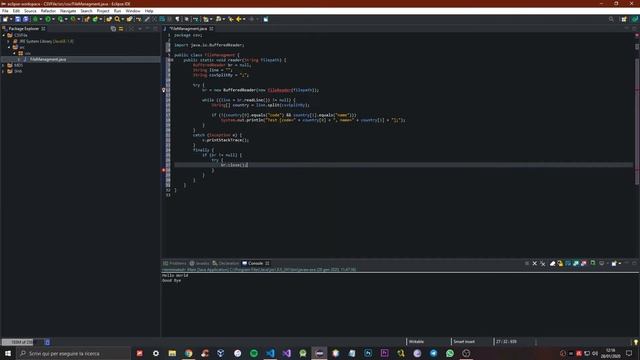The height and width of the screenshot is (360, 640).
Task: Expand the SNA project node
Action: click(4, 71)
